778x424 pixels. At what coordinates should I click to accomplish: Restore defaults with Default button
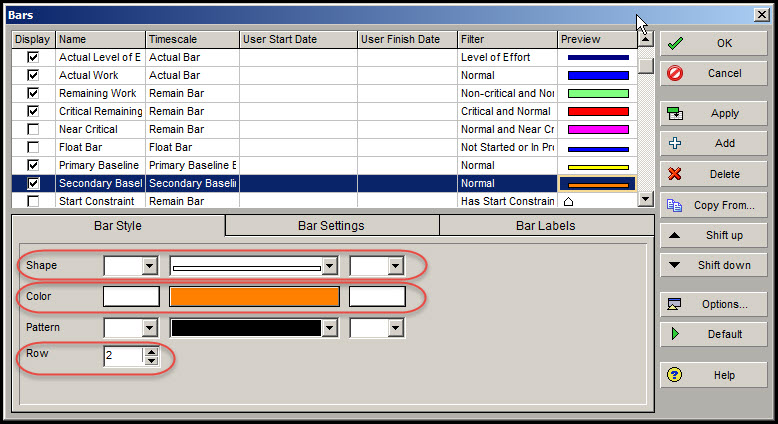712,334
